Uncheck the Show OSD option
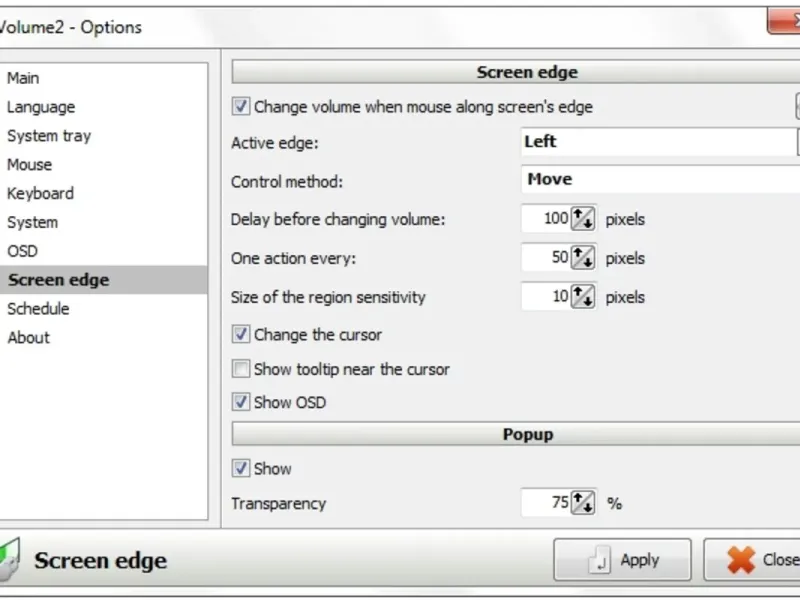800x600 pixels. (x=241, y=402)
